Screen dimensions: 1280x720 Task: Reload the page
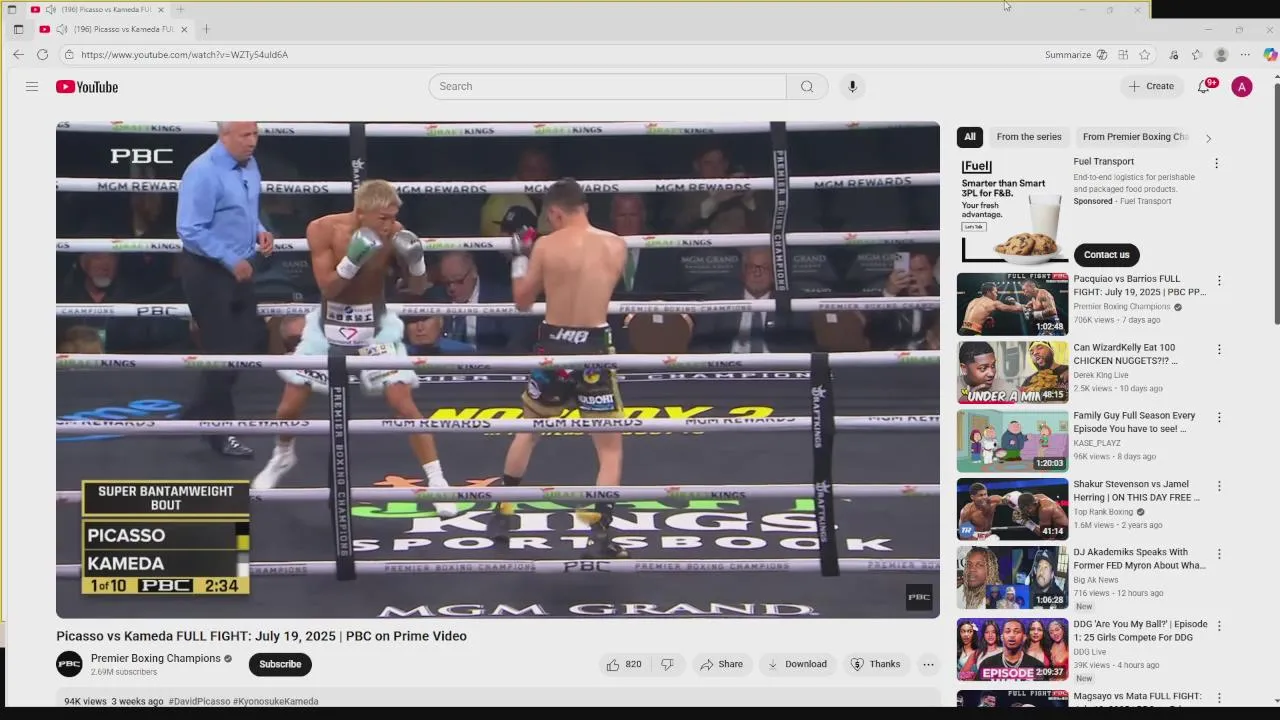click(x=42, y=55)
